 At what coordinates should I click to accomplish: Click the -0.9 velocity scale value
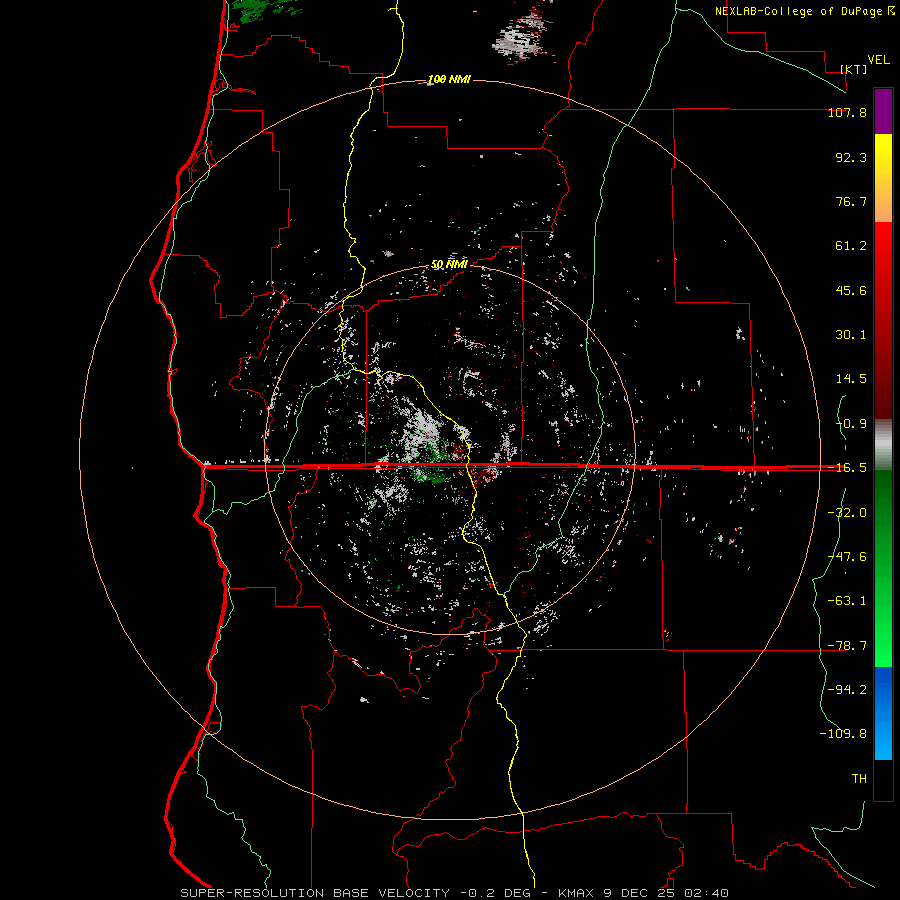pos(851,424)
